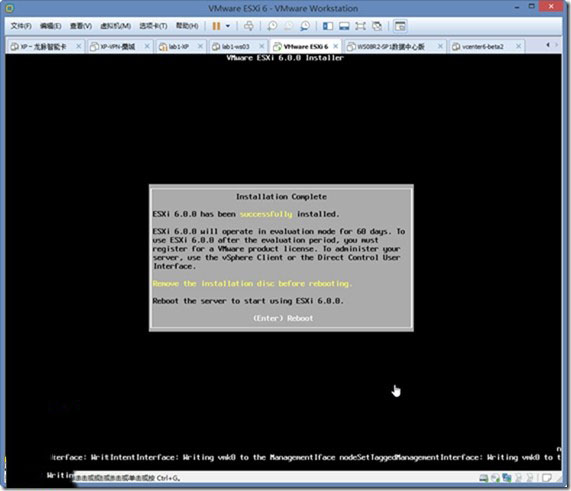Viewport: 571px width, 491px height.
Task: Open the 查看(V) menu
Action: tap(81, 26)
